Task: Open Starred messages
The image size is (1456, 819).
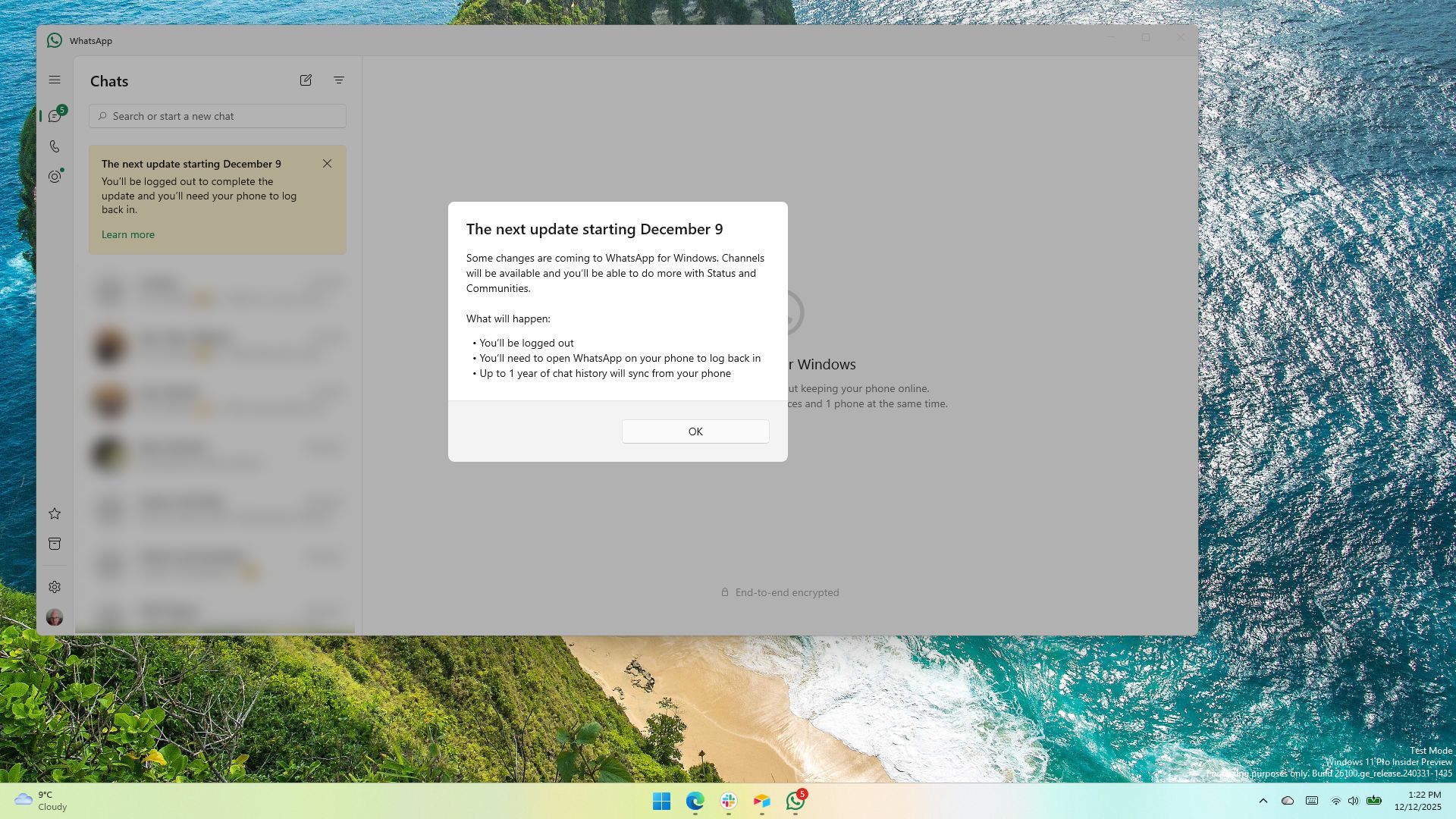Action: click(54, 513)
